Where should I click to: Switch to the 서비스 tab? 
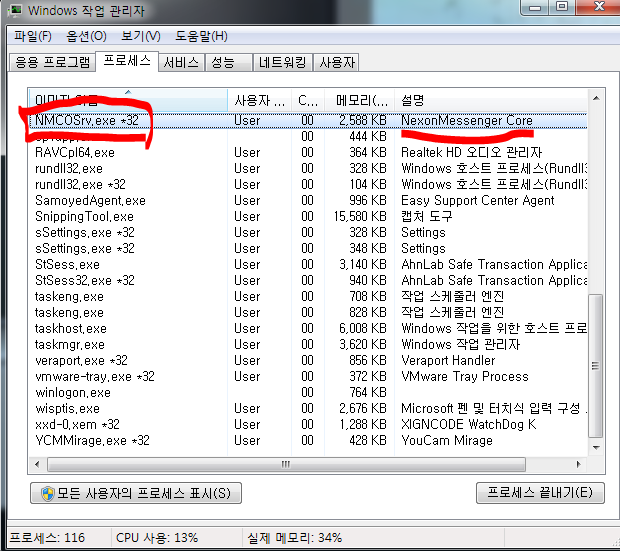point(181,62)
